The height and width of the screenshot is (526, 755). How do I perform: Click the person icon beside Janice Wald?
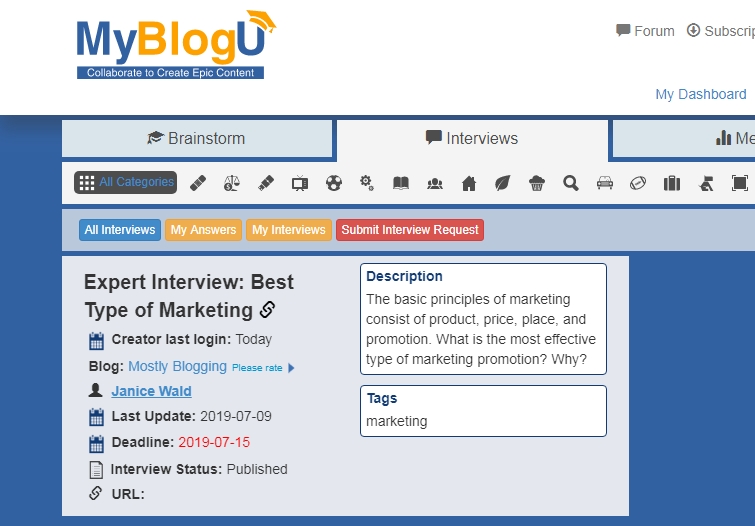95,390
